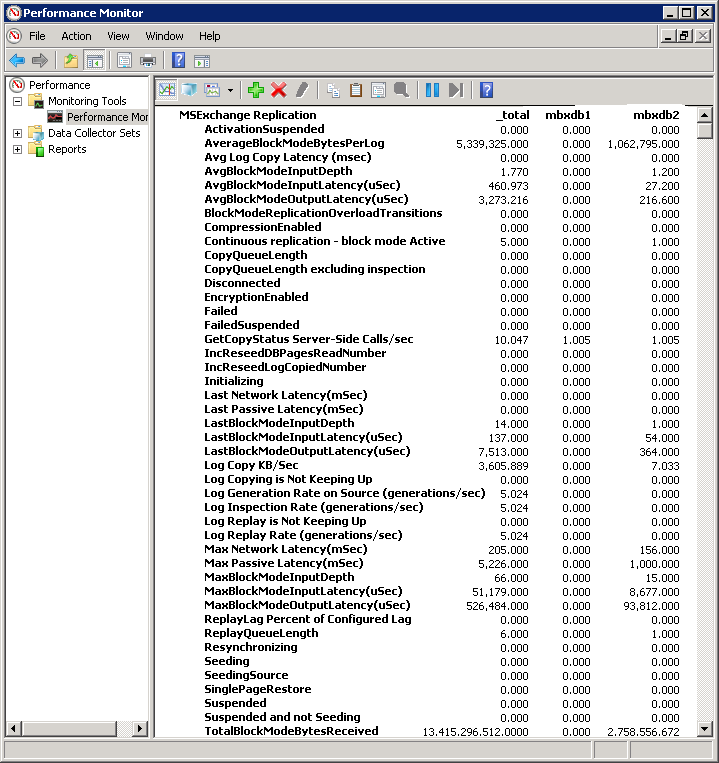This screenshot has width=719, height=763.
Task: Select the FailedSuspended counter label
Action: point(252,326)
